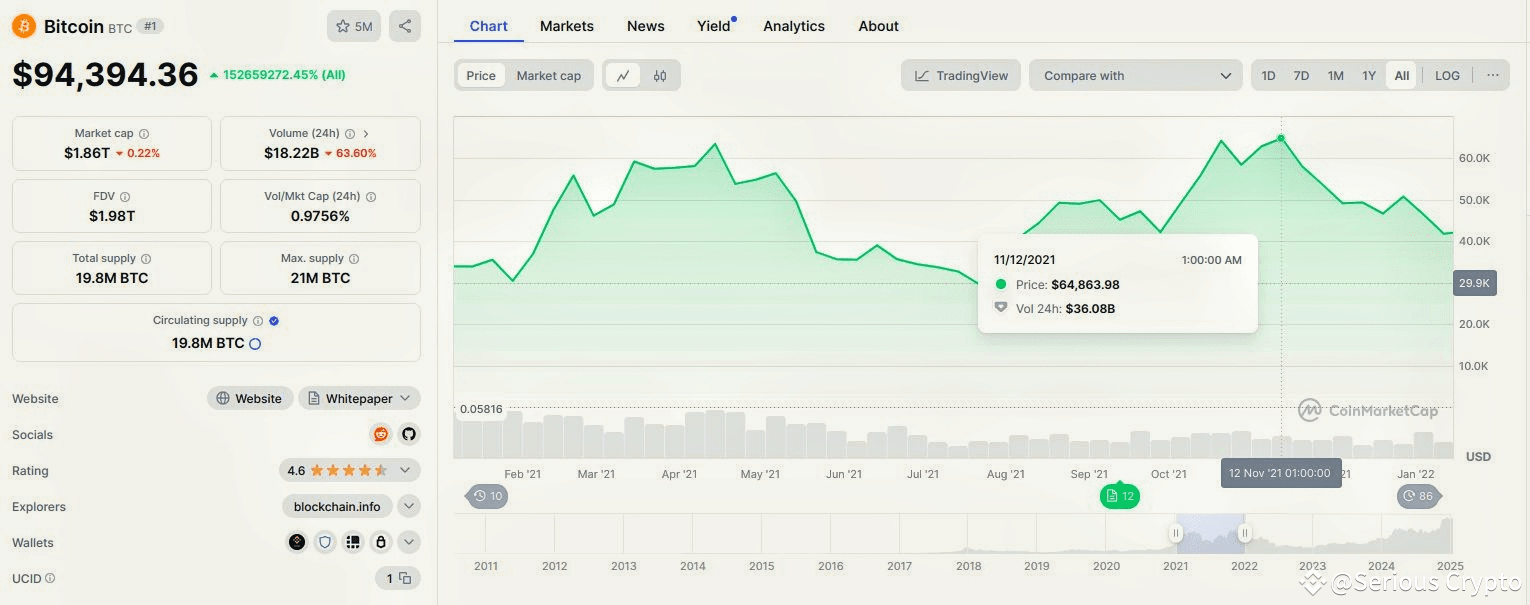Expand the Wallets chevron
Screen dimensions: 1530x605
[x=409, y=542]
